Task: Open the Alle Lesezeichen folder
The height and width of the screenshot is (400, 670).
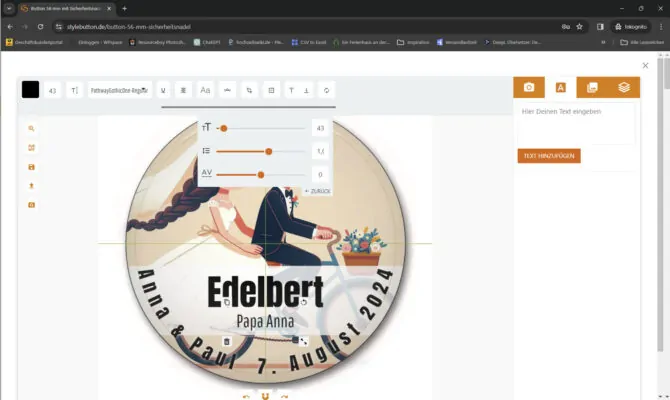Action: (x=642, y=42)
